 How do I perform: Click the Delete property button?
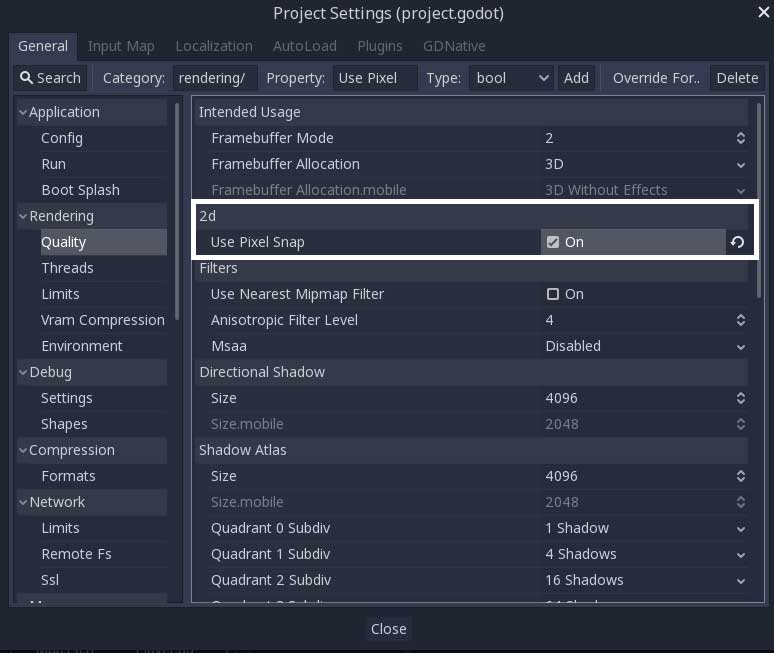coord(737,78)
